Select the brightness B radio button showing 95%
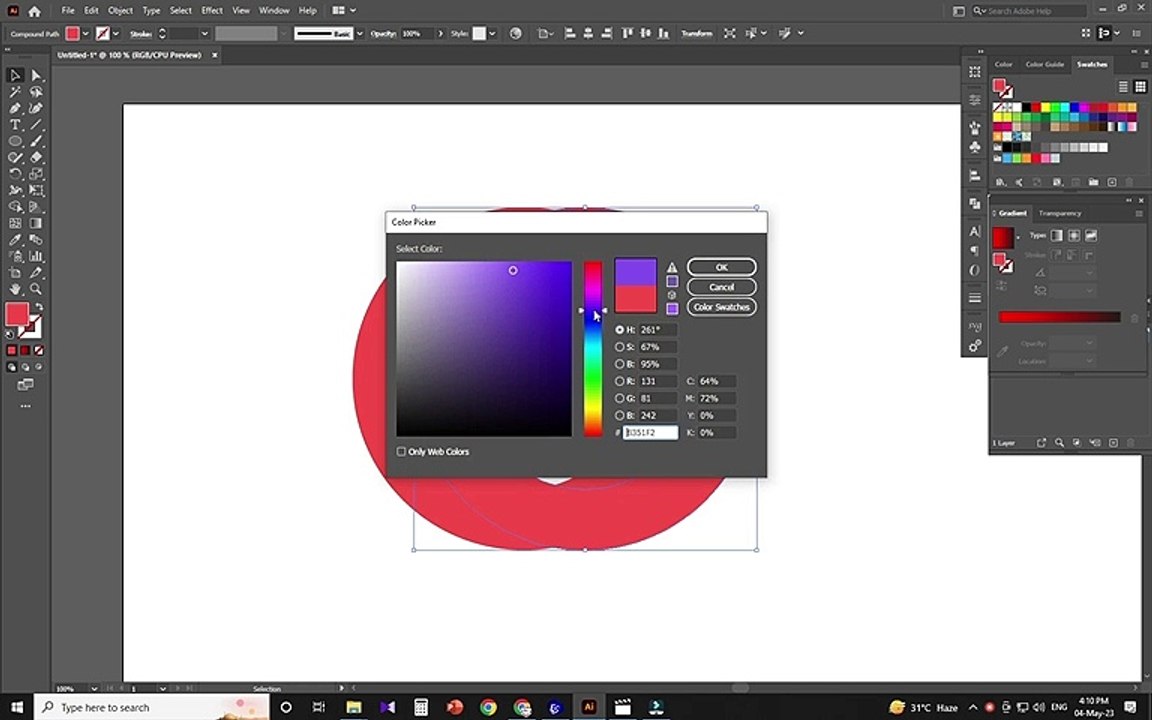 tap(619, 364)
